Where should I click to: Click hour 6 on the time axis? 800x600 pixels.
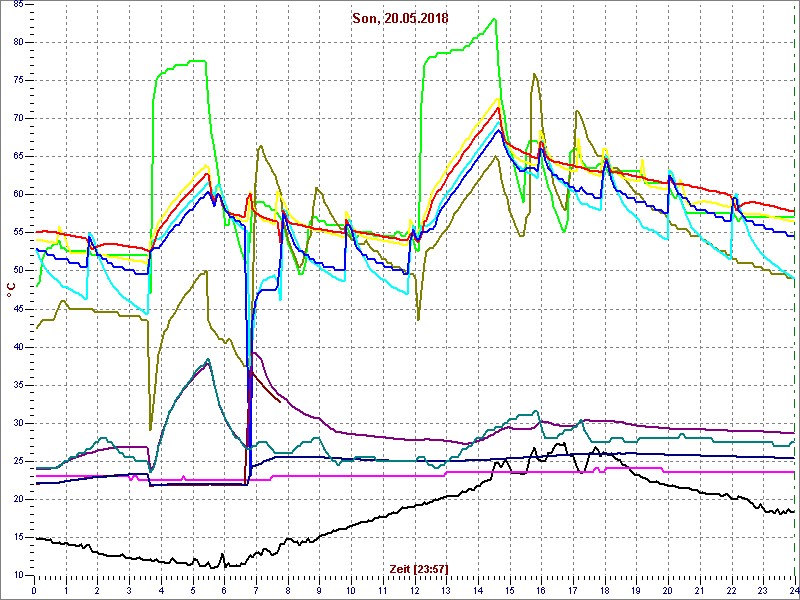click(224, 590)
